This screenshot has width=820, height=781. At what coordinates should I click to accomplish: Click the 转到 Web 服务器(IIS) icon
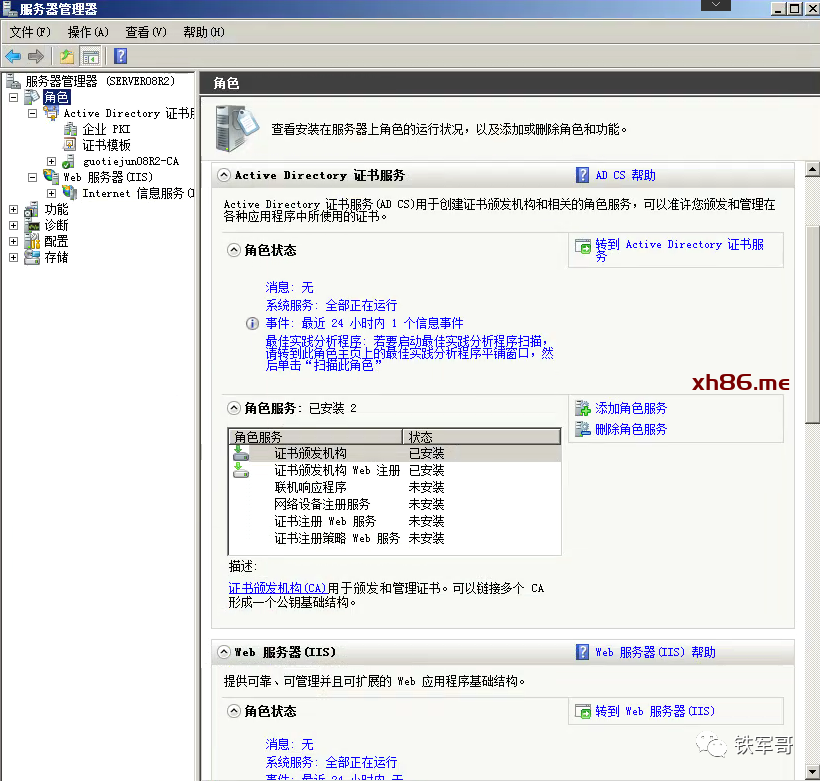pyautogui.click(x=583, y=711)
